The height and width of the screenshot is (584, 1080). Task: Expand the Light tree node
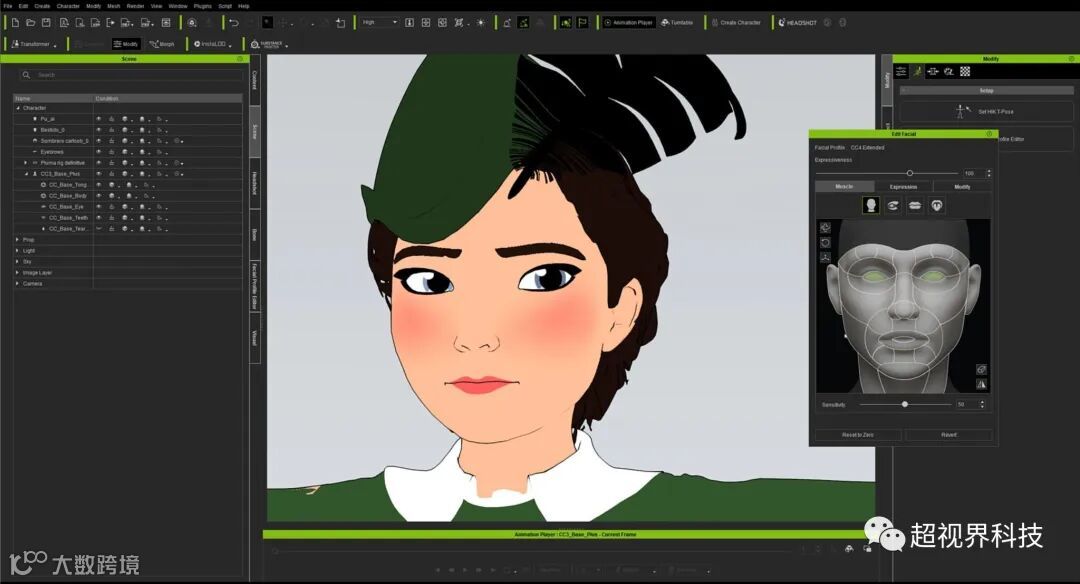point(18,251)
